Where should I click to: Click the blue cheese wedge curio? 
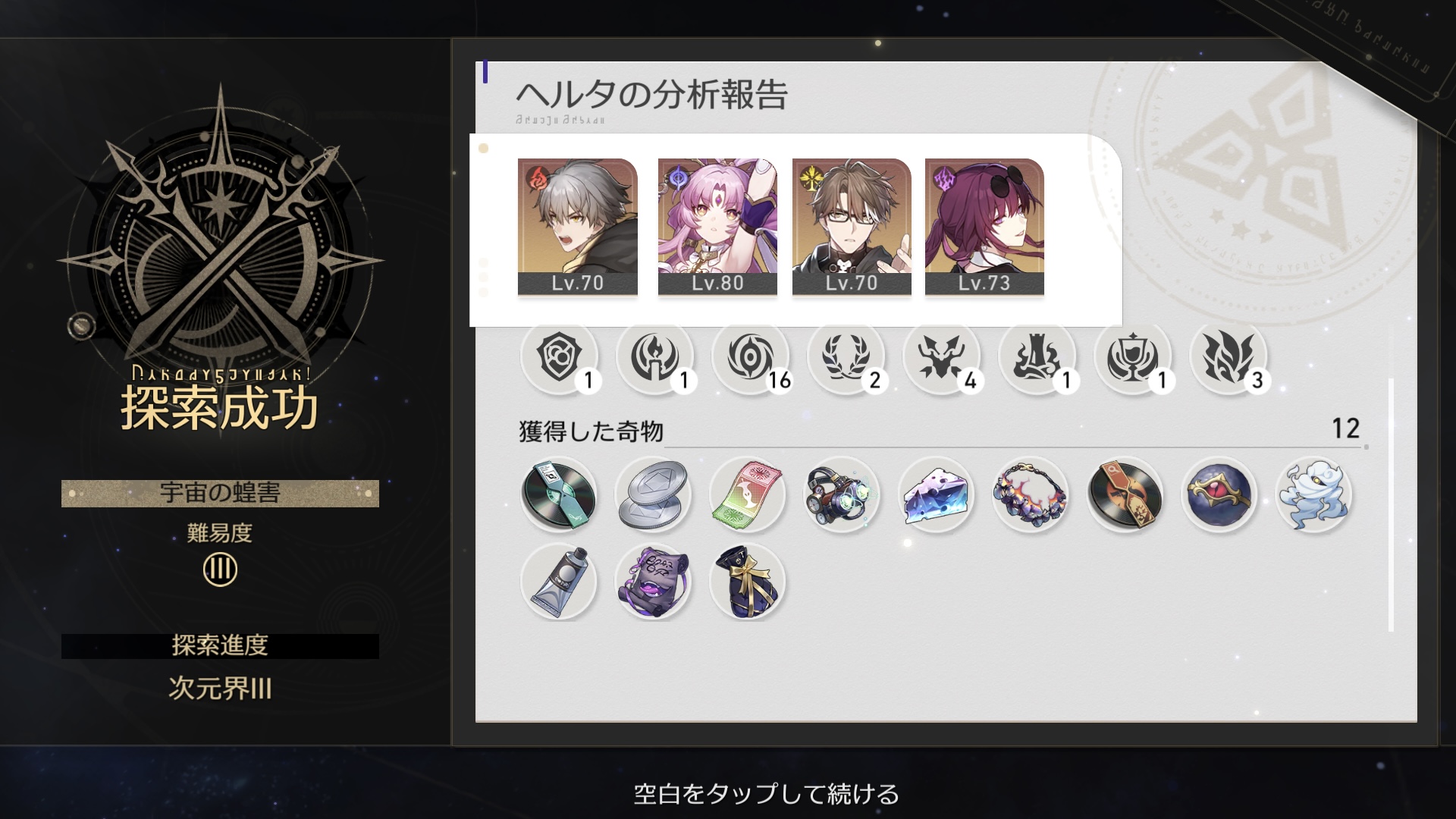[x=936, y=494]
